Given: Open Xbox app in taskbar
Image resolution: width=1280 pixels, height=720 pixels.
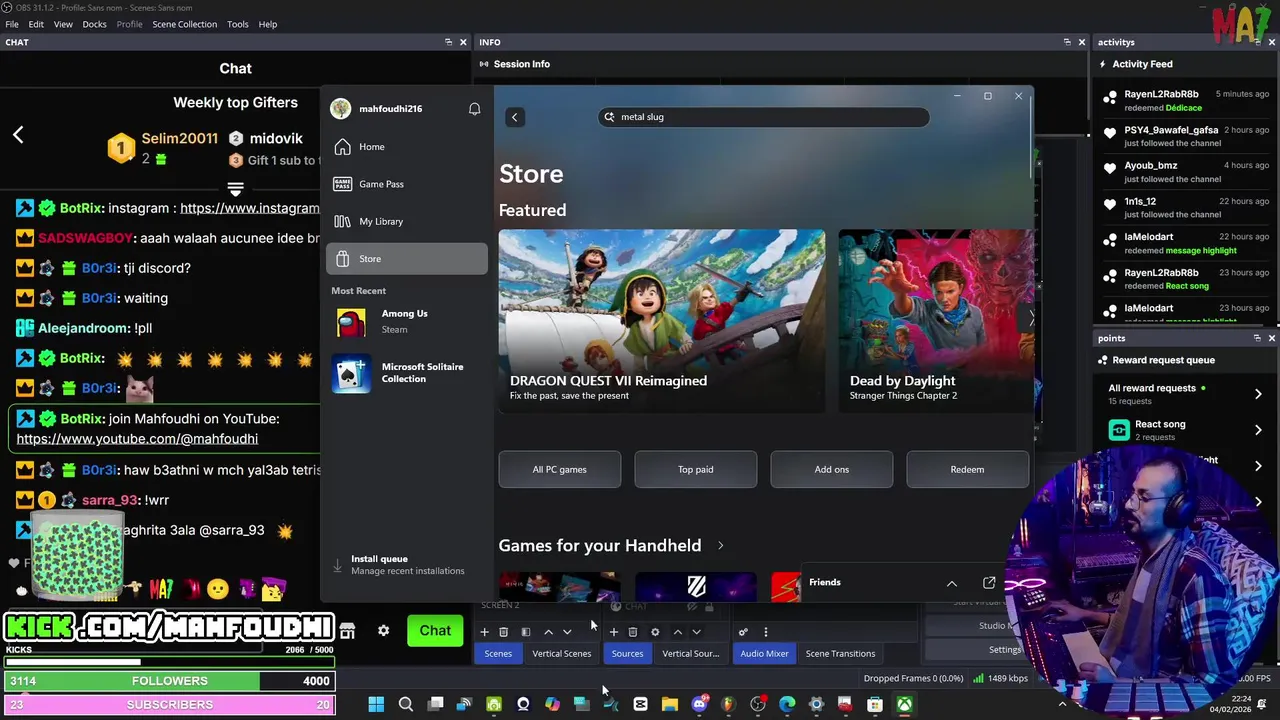Looking at the screenshot, I should point(904,704).
